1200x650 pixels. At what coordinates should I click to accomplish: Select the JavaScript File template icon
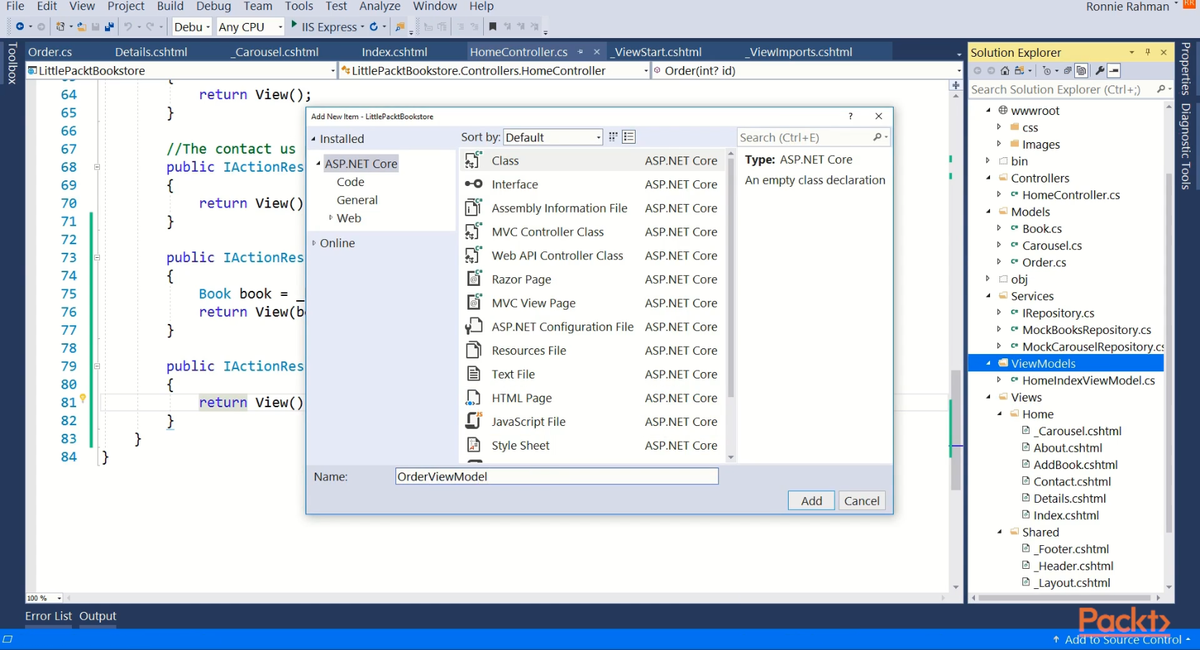pyautogui.click(x=474, y=421)
